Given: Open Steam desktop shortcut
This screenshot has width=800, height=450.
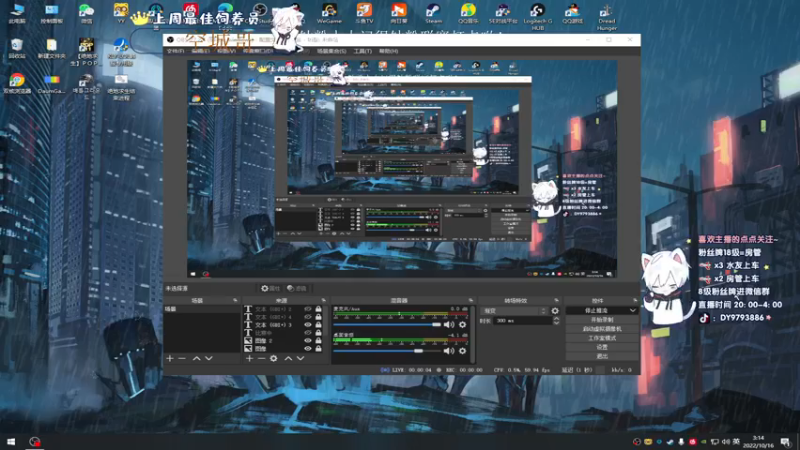Looking at the screenshot, I should click(x=433, y=14).
